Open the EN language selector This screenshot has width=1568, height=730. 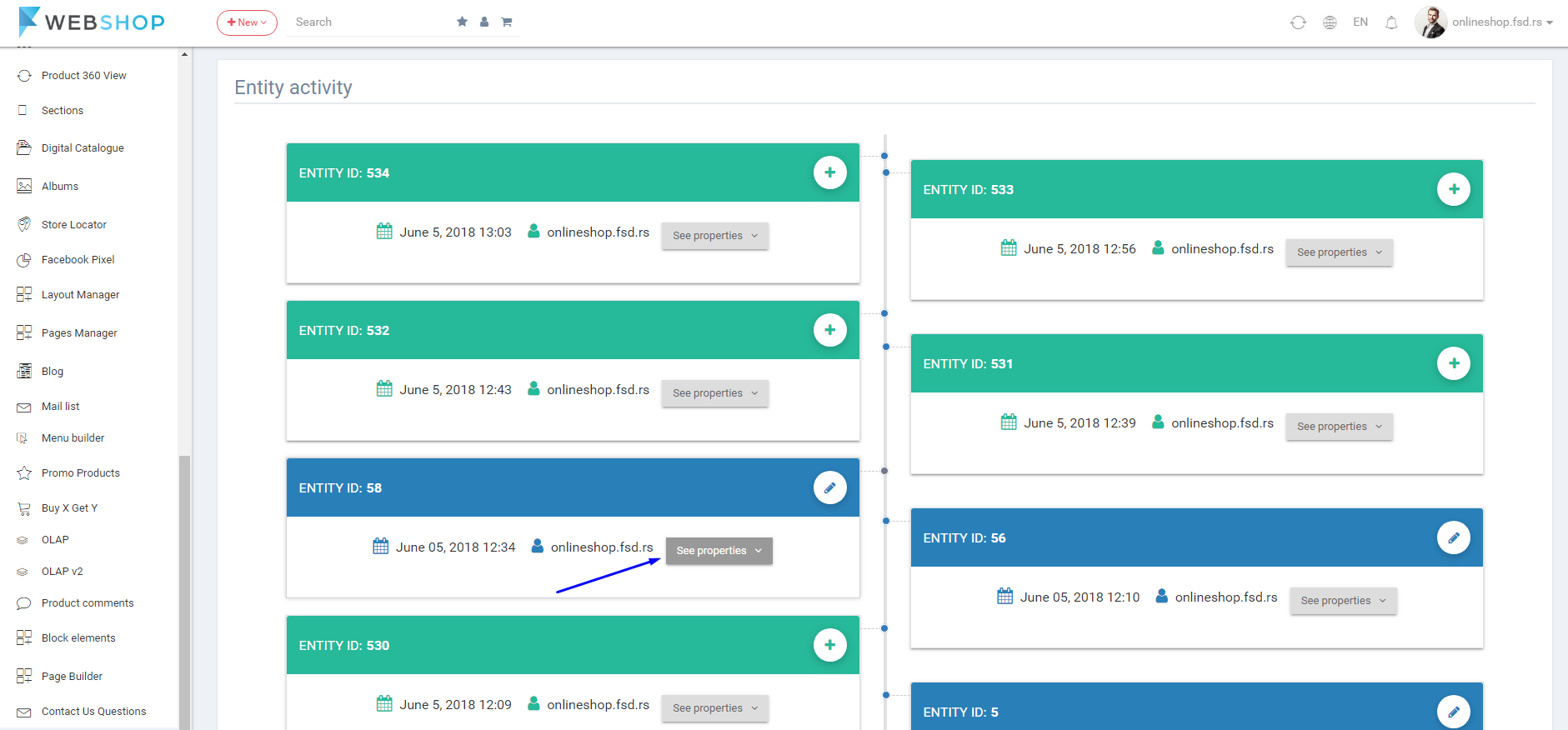click(x=1360, y=22)
